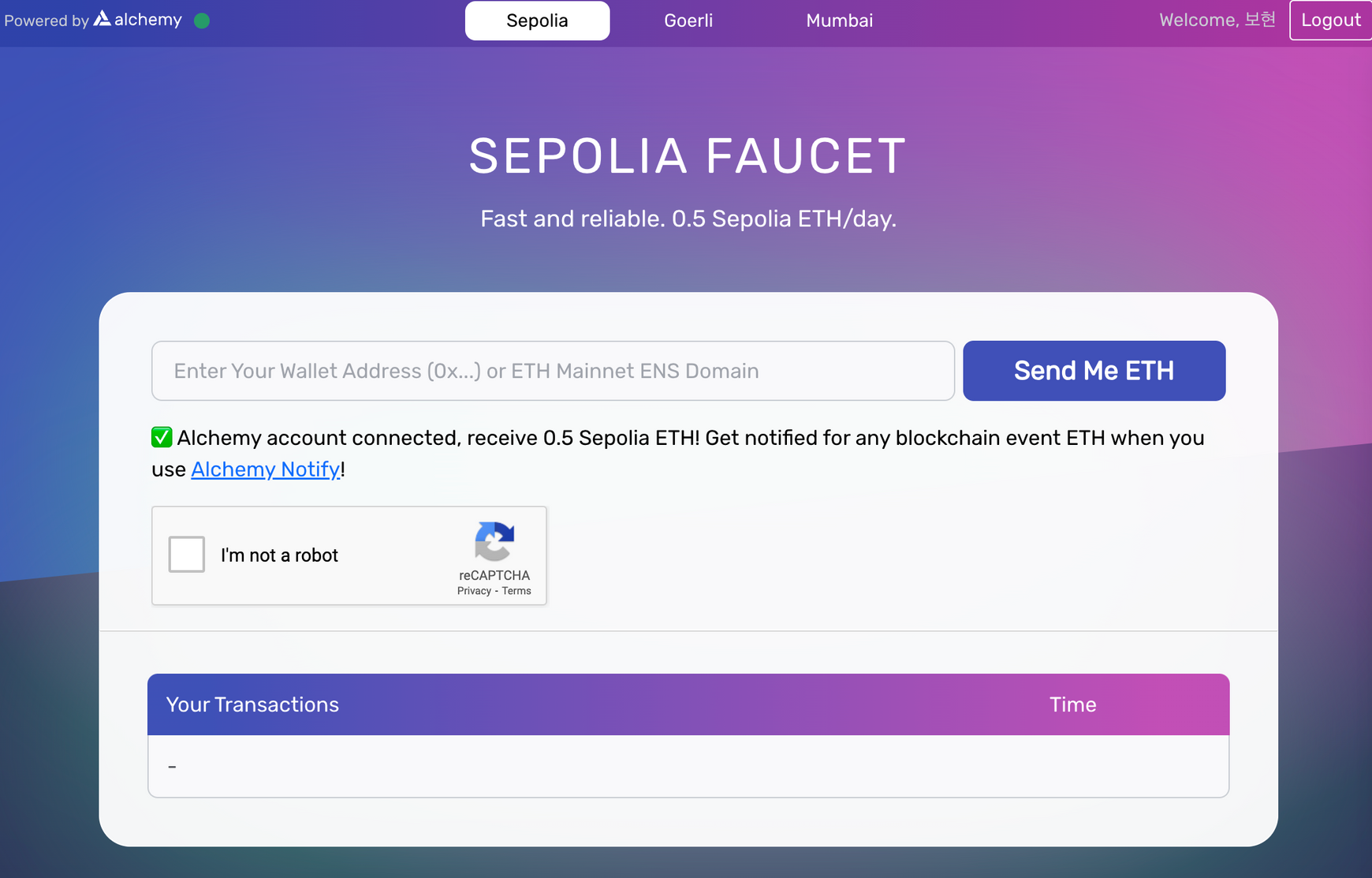Click the Logout button
This screenshot has width=1372, height=878.
[1330, 21]
